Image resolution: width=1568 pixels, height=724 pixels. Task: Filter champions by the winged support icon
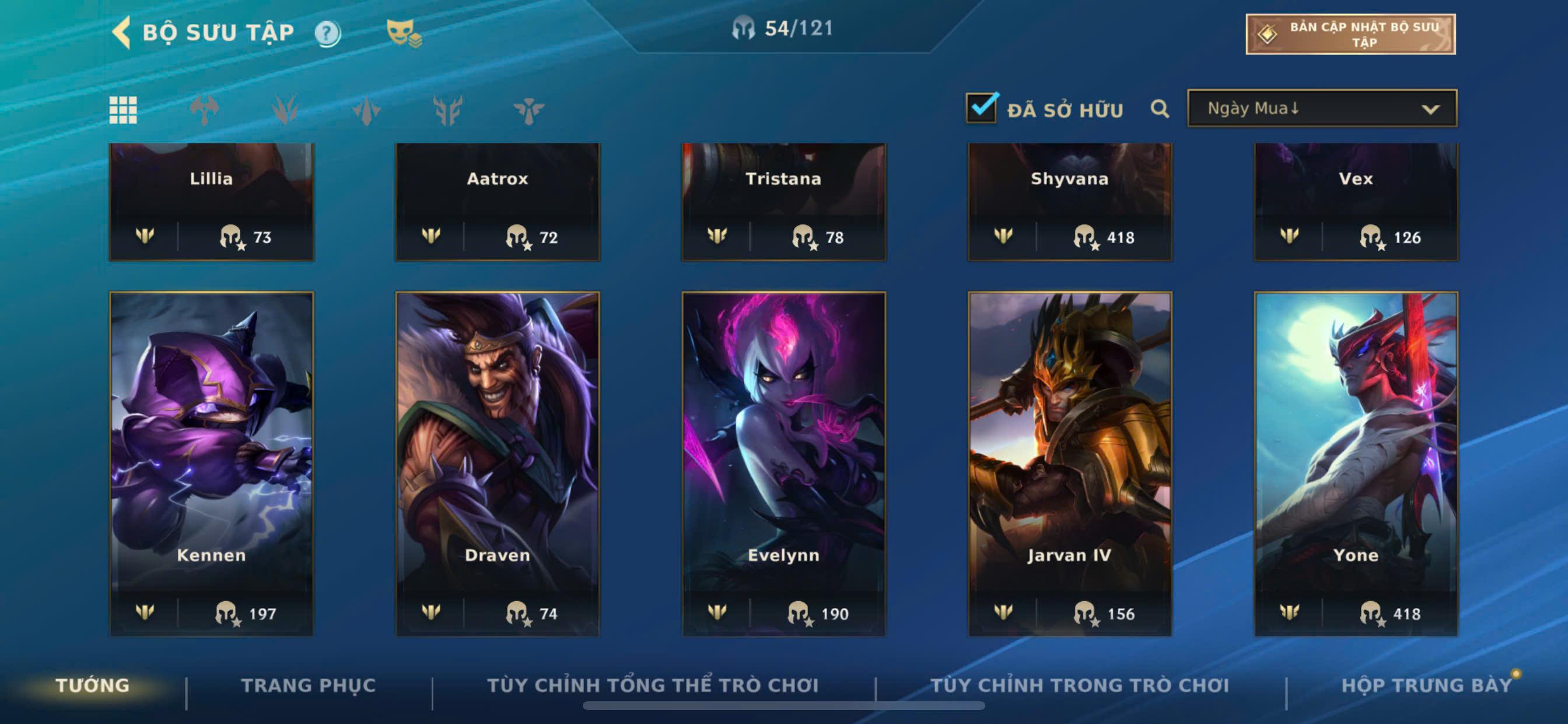[x=528, y=110]
